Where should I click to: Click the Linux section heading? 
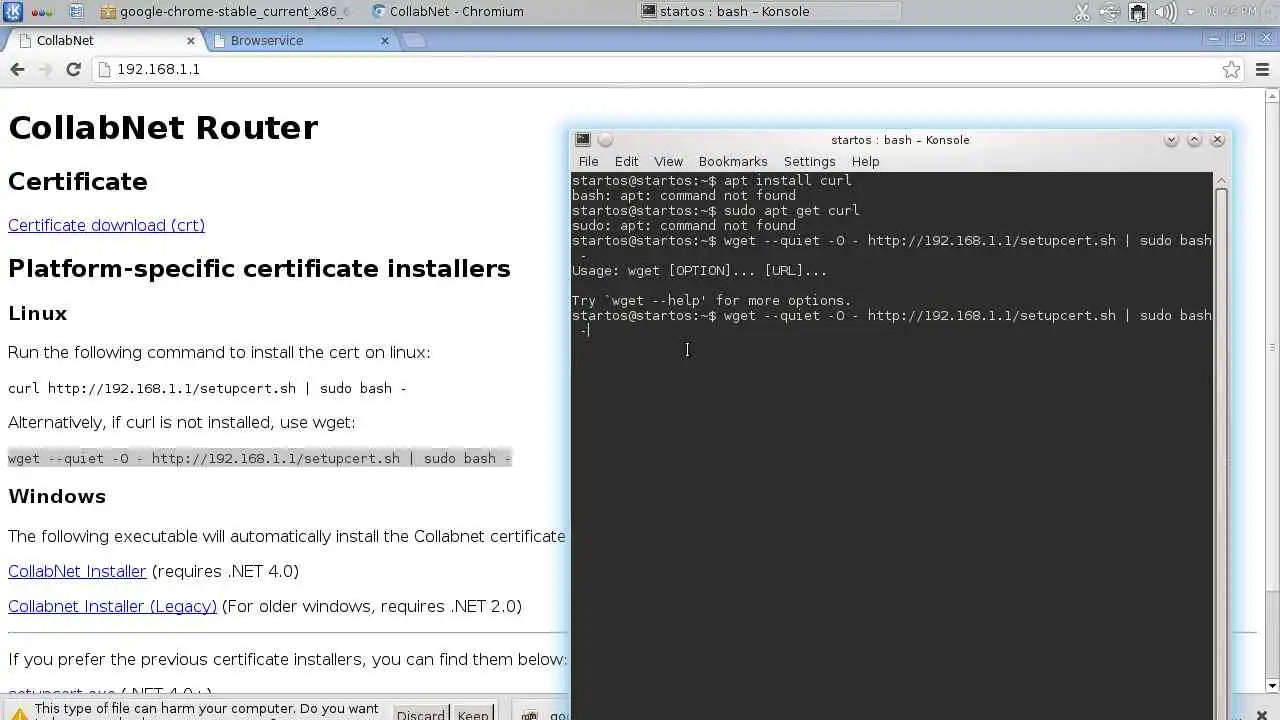tap(38, 313)
